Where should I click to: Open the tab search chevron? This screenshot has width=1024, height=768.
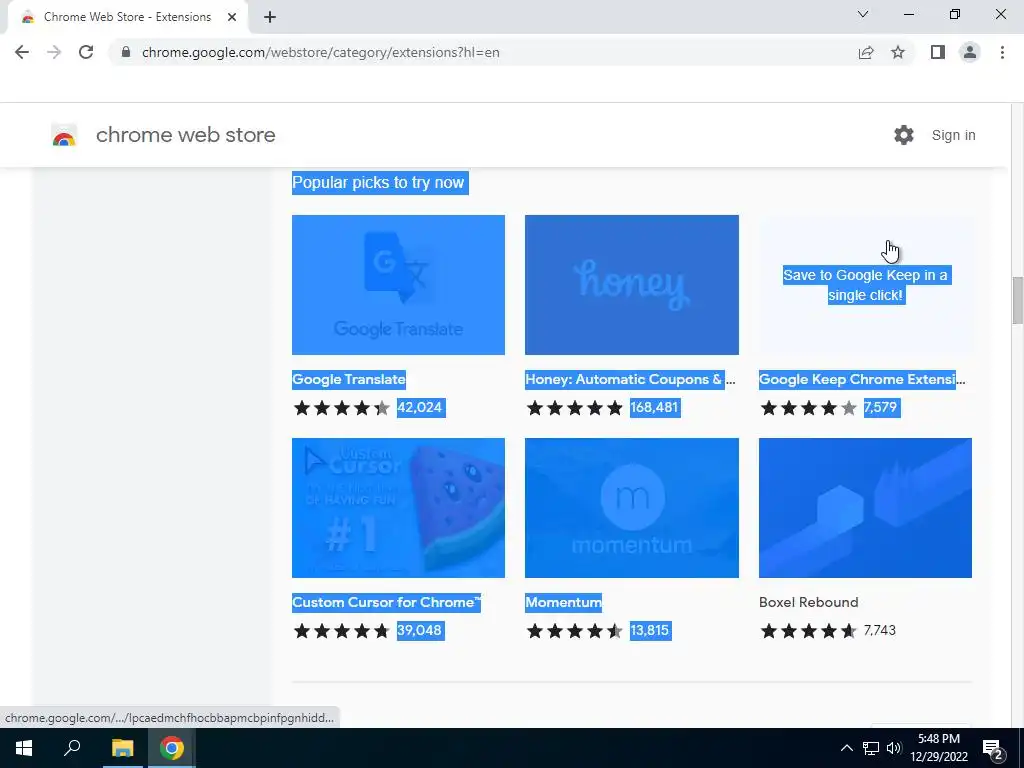point(863,14)
